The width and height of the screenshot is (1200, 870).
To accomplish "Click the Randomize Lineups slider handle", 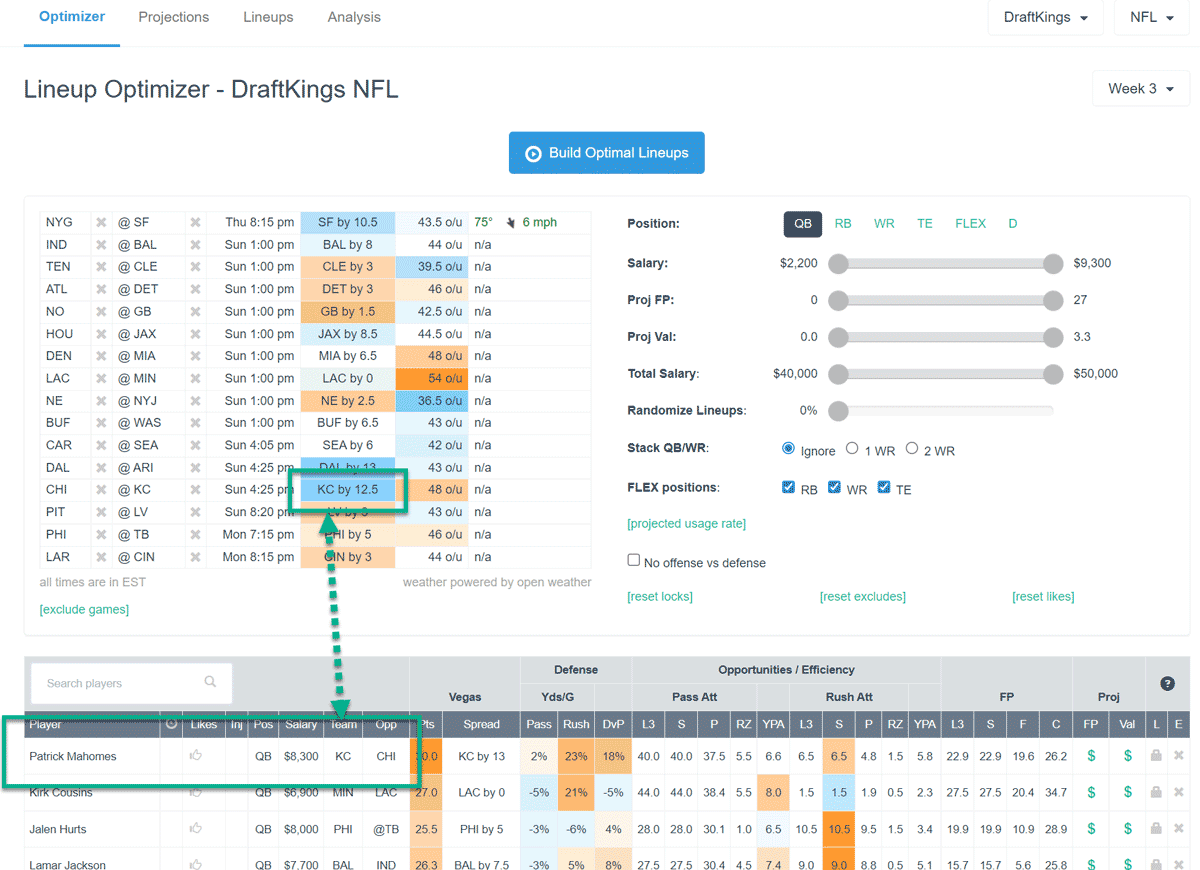I will click(838, 411).
